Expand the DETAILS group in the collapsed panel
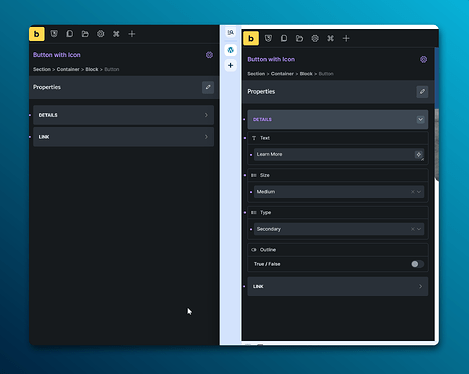The width and height of the screenshot is (469, 374). (124, 115)
